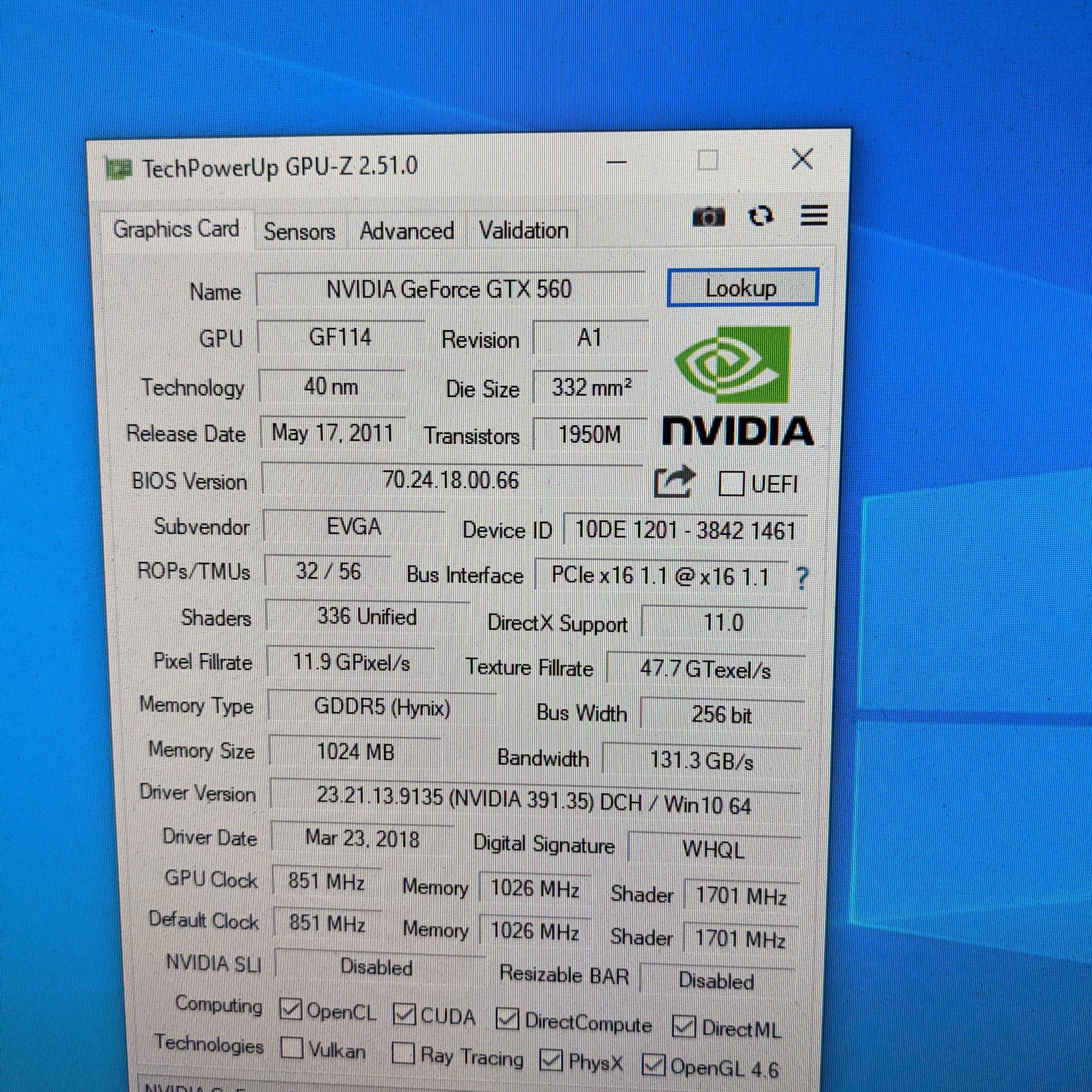
Task: Toggle the Ray Tracing checkbox
Action: (x=403, y=1053)
